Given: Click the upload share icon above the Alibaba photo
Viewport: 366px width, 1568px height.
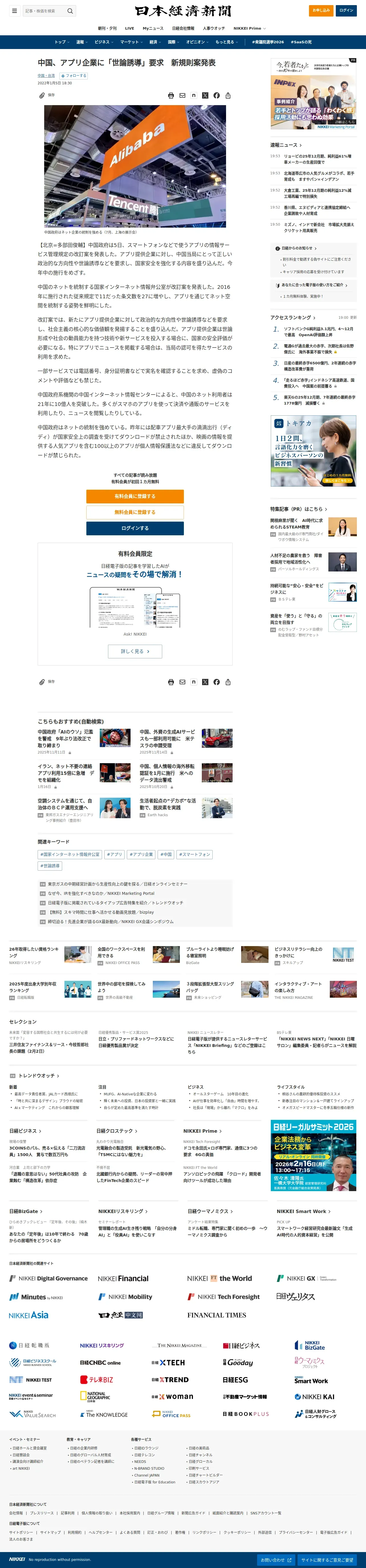Looking at the screenshot, I should coord(228,95).
